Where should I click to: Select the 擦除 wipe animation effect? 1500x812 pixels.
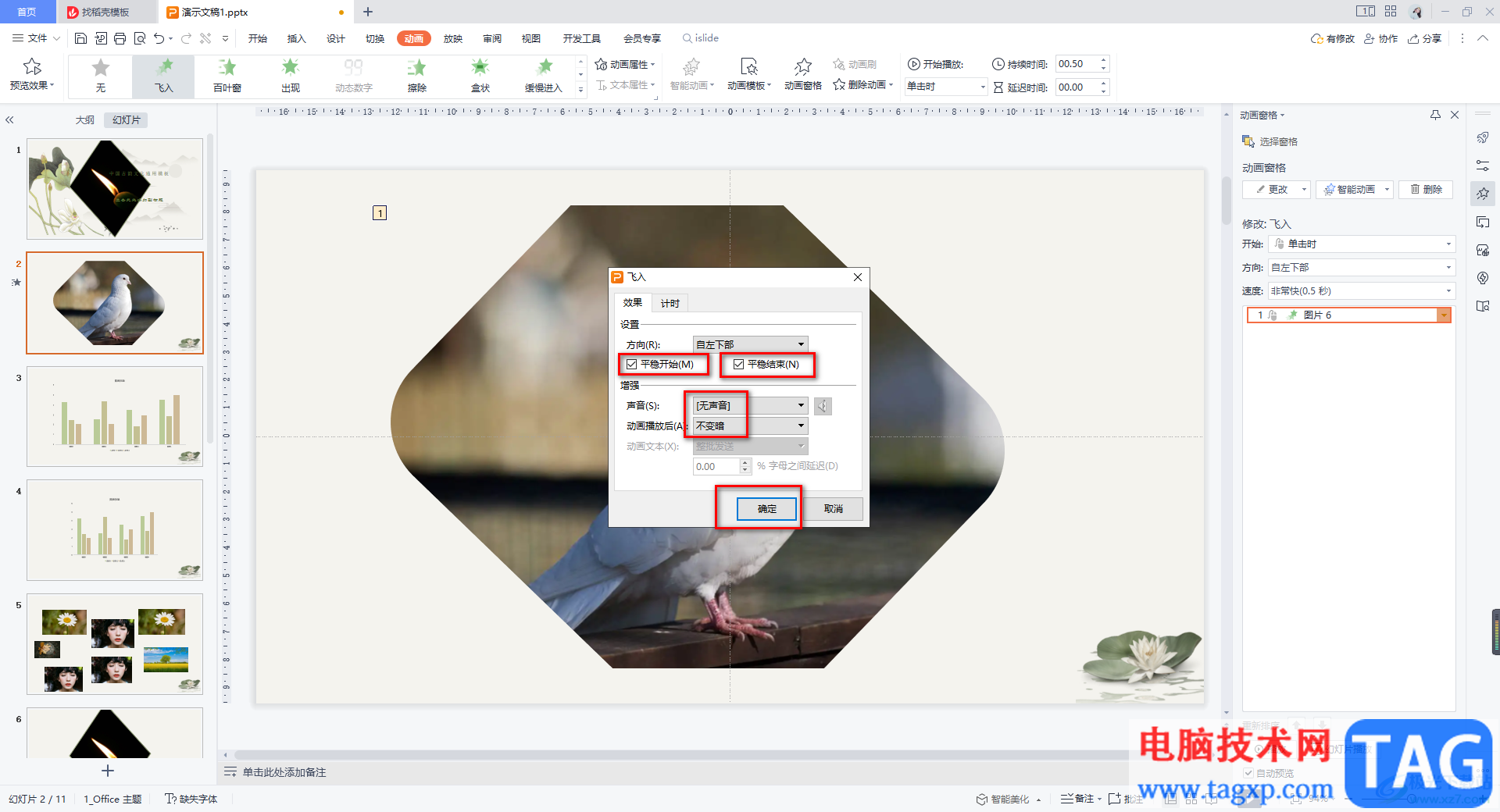coord(416,76)
